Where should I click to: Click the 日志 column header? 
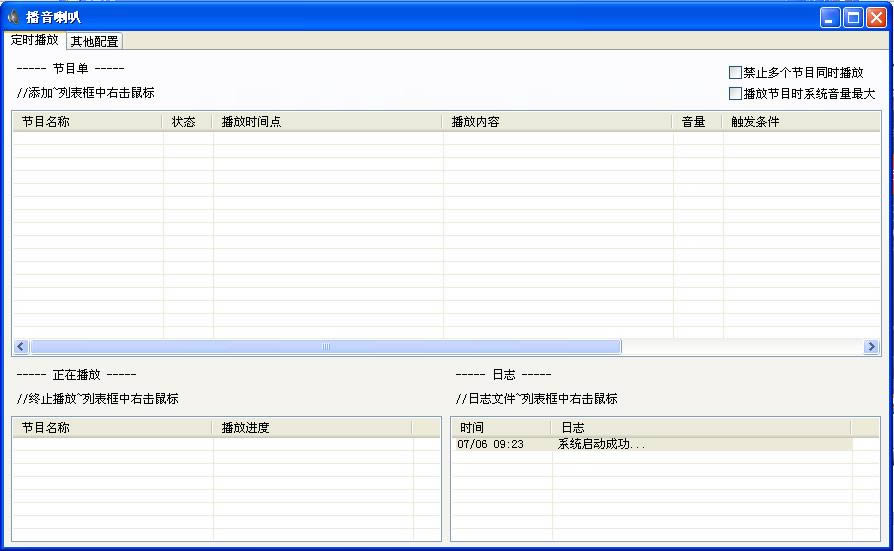701,427
